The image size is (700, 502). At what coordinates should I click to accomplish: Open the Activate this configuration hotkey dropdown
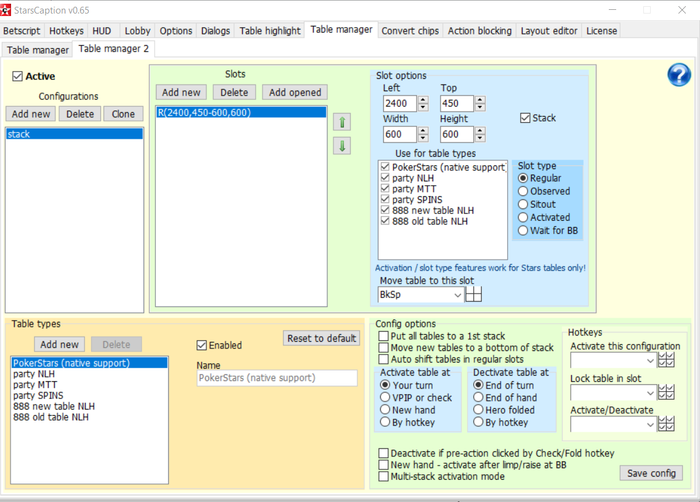650,360
